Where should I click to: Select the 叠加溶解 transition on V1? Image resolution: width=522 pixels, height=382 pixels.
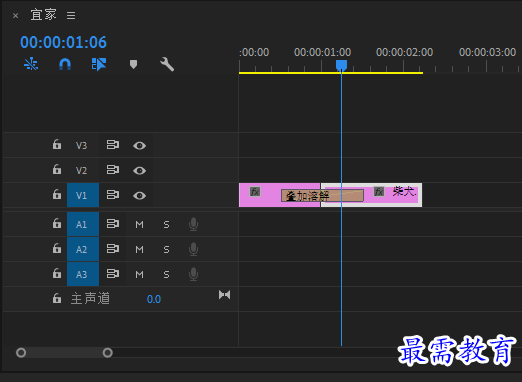[x=322, y=196]
